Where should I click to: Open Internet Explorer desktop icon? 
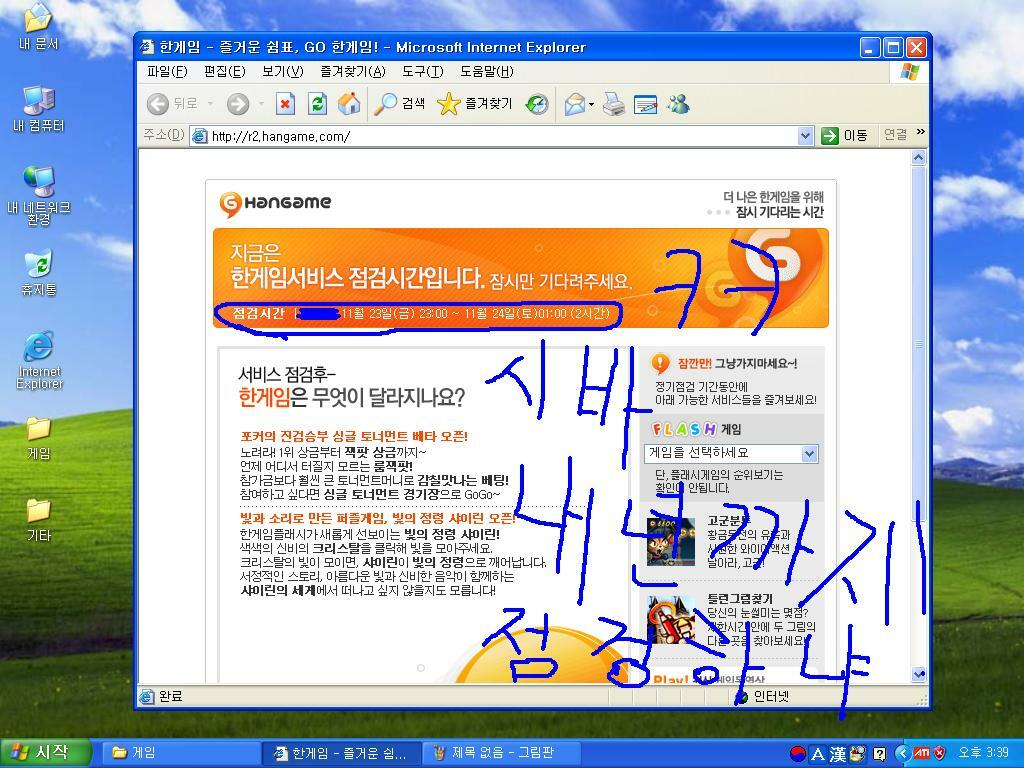(x=39, y=360)
